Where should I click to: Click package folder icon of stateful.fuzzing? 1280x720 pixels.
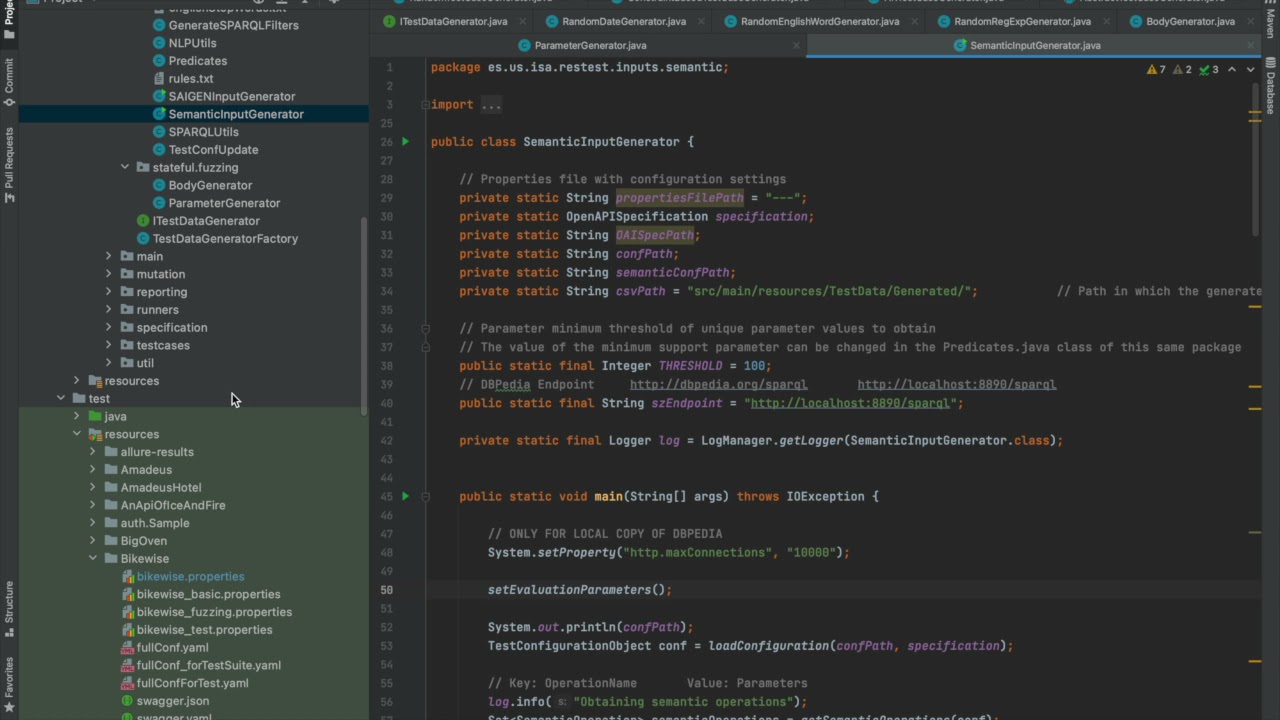click(143, 167)
